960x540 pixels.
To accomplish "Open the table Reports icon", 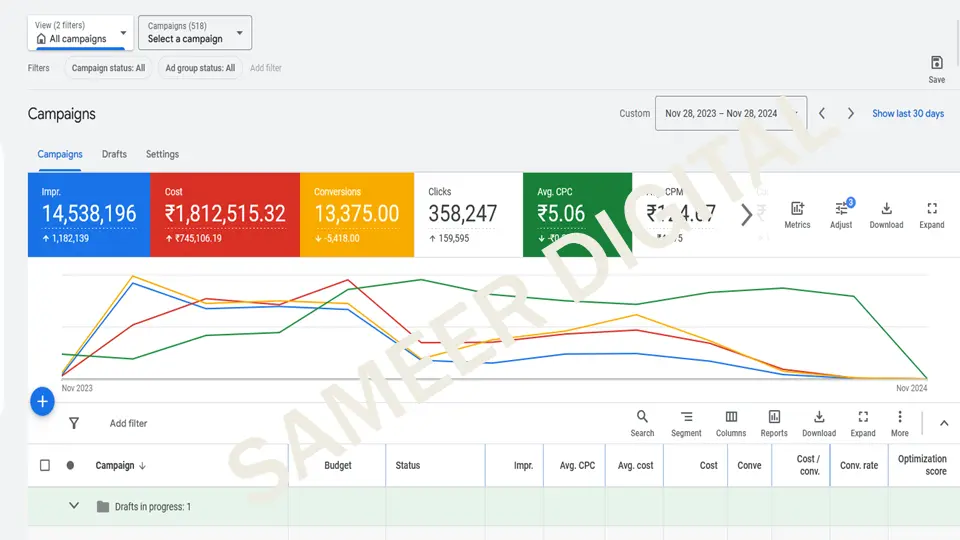I will 774,417.
